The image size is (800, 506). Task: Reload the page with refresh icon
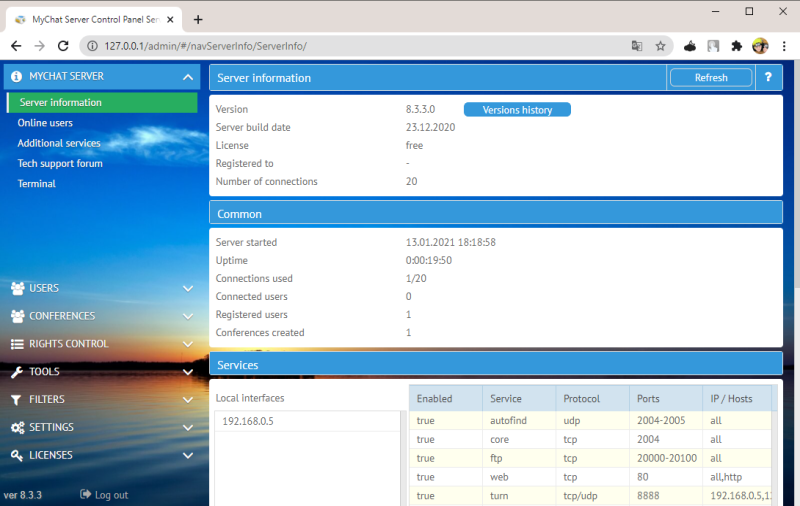coord(63,46)
